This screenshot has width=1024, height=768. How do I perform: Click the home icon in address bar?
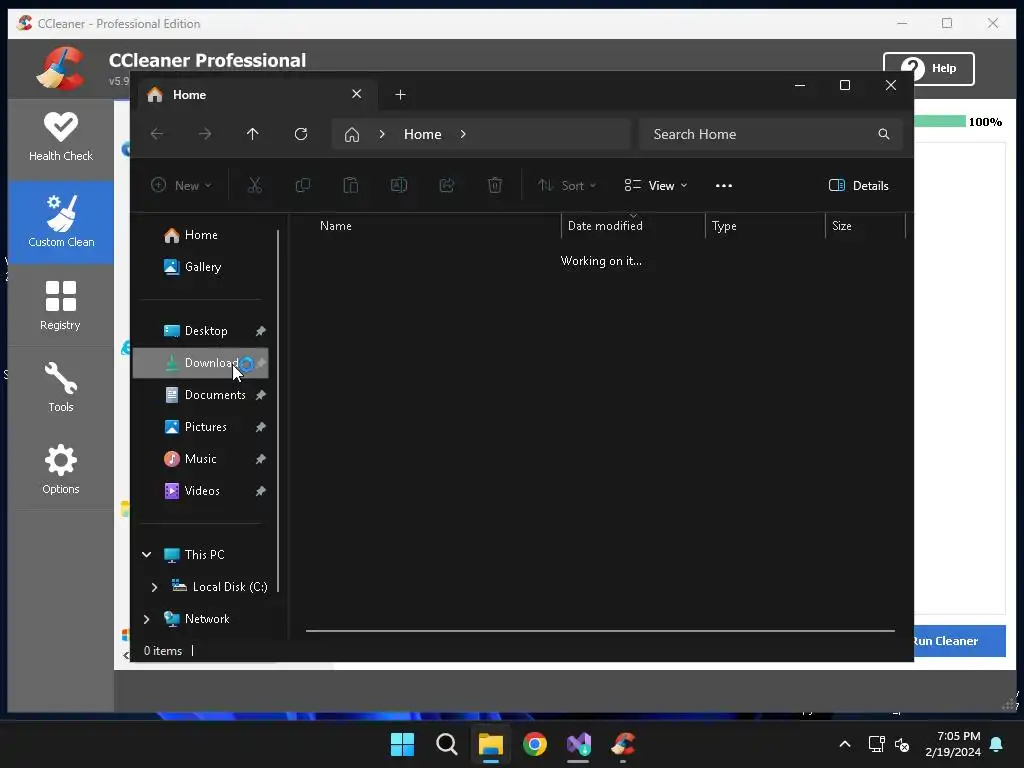[351, 135]
